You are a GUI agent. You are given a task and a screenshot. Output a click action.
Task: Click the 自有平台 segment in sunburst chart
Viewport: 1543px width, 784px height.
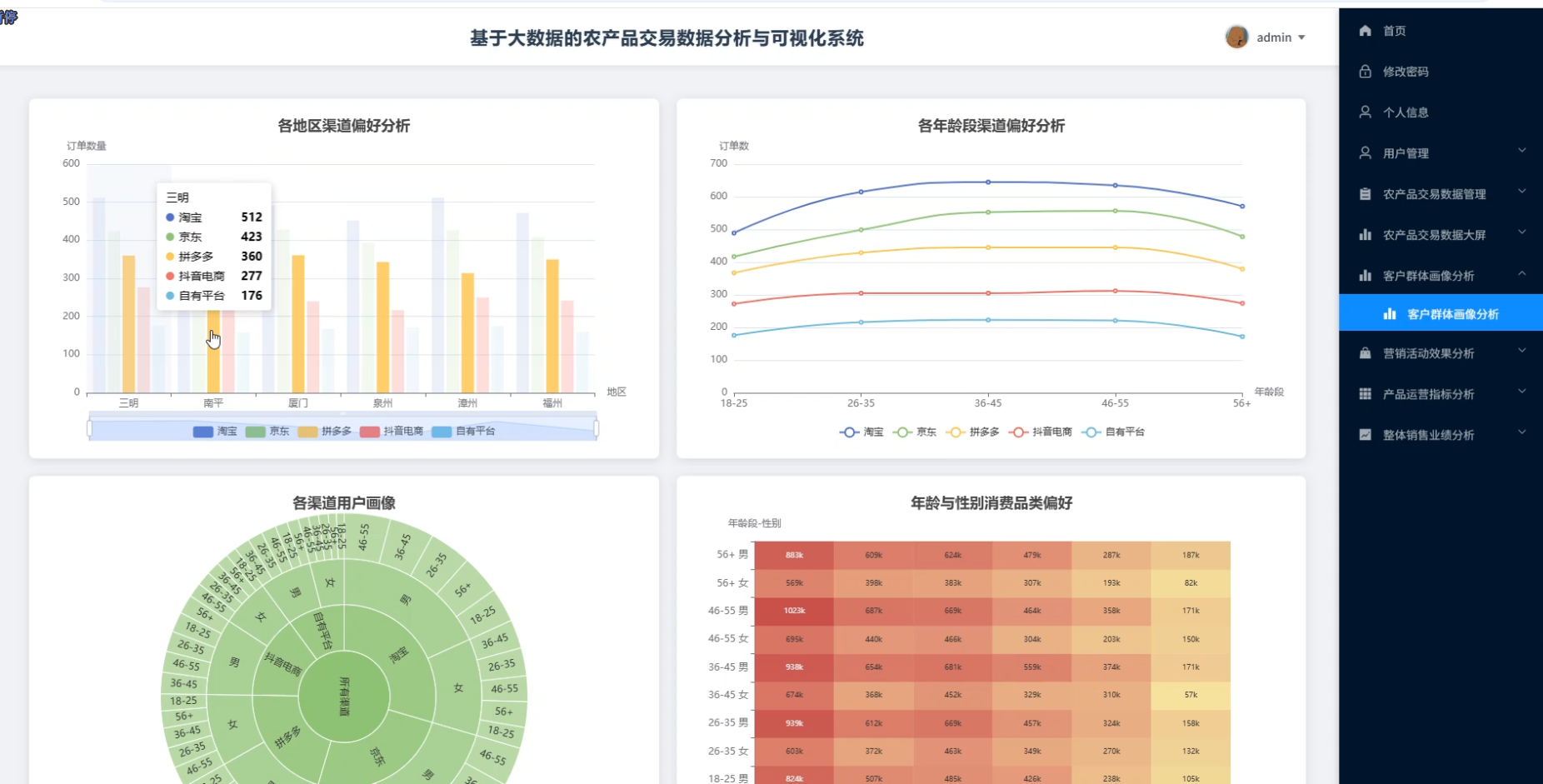[322, 631]
